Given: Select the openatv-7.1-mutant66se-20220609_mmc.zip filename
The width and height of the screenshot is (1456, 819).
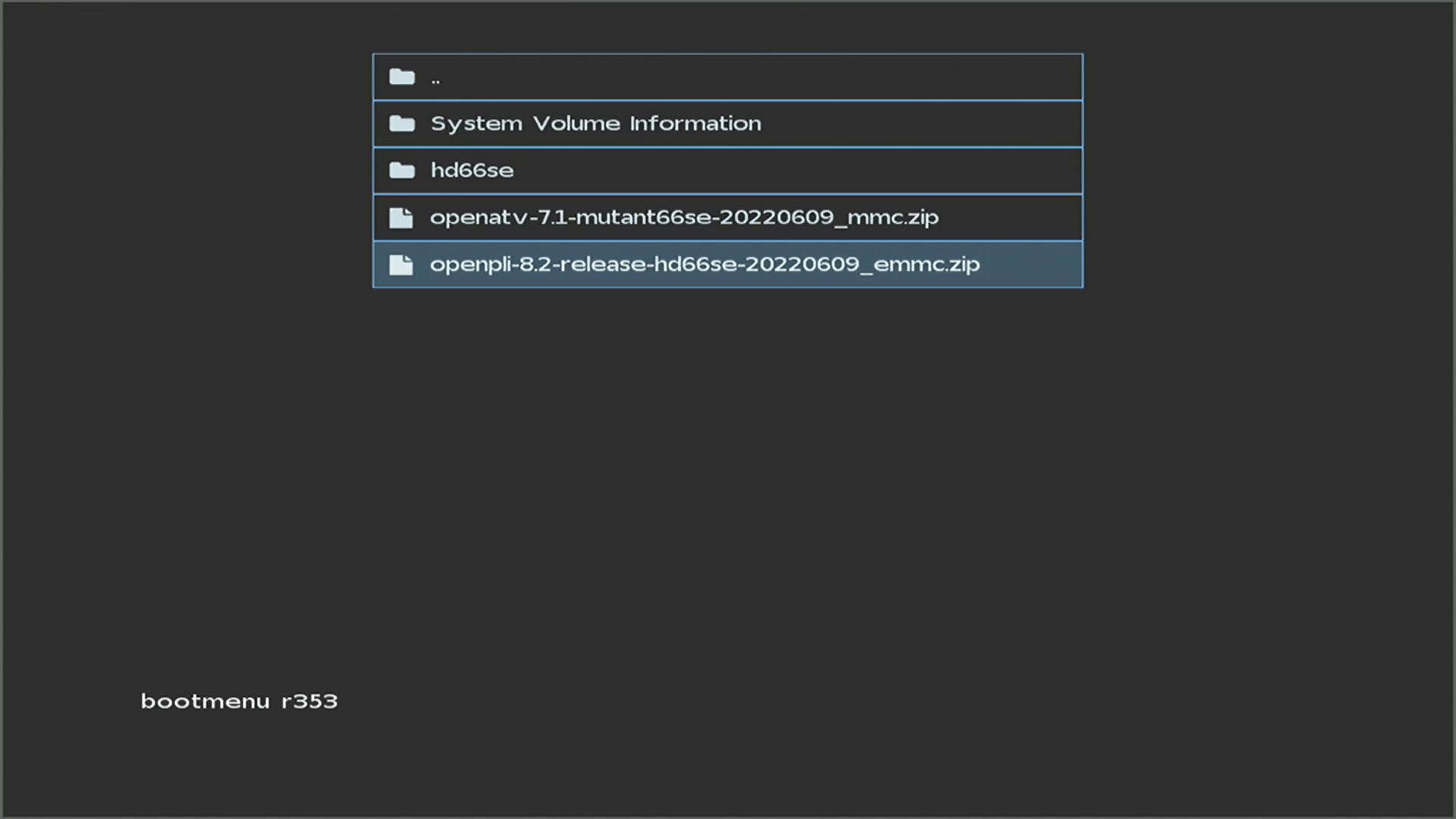Looking at the screenshot, I should tap(684, 218).
